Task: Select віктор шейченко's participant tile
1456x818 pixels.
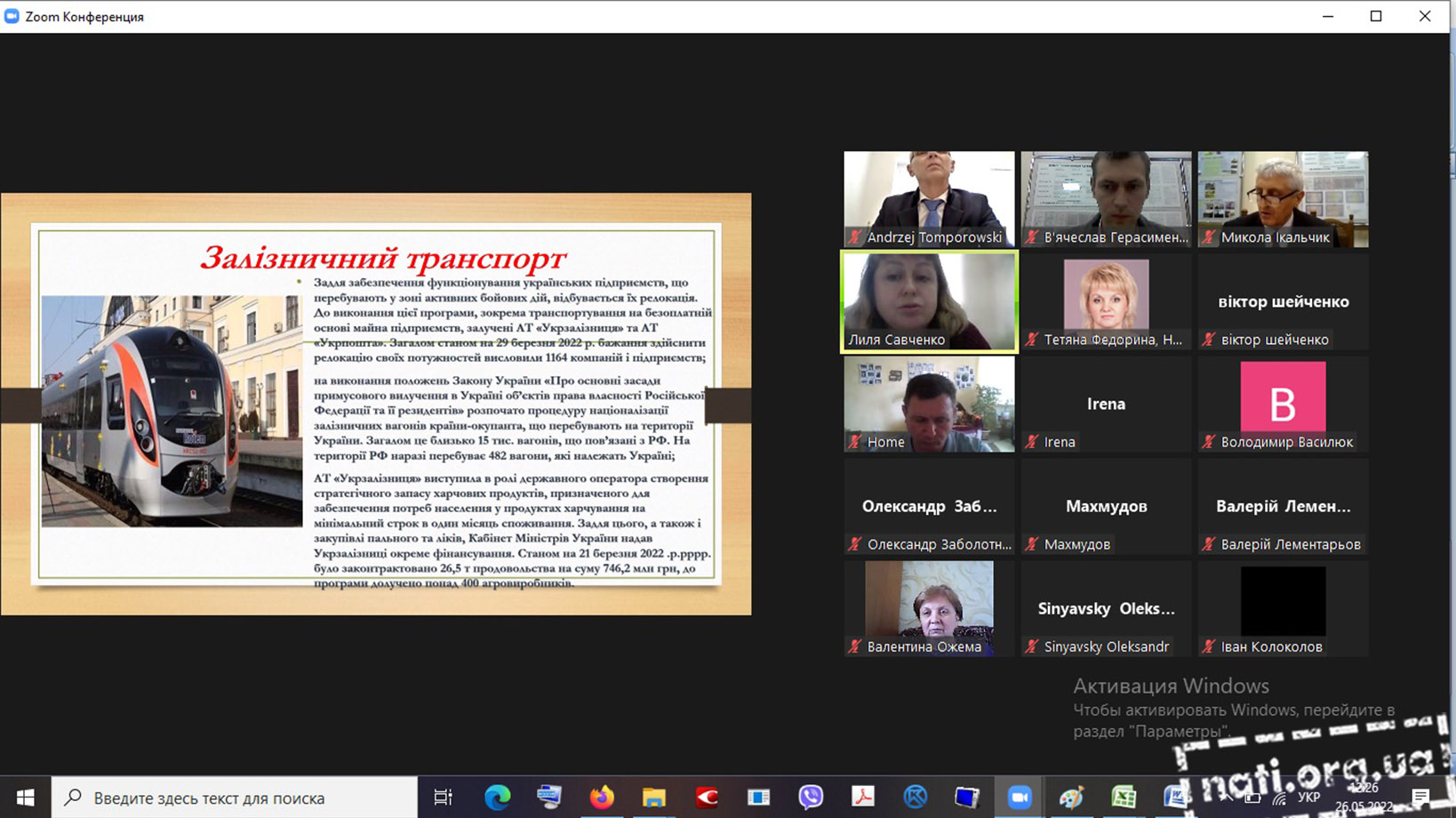Action: (1283, 301)
